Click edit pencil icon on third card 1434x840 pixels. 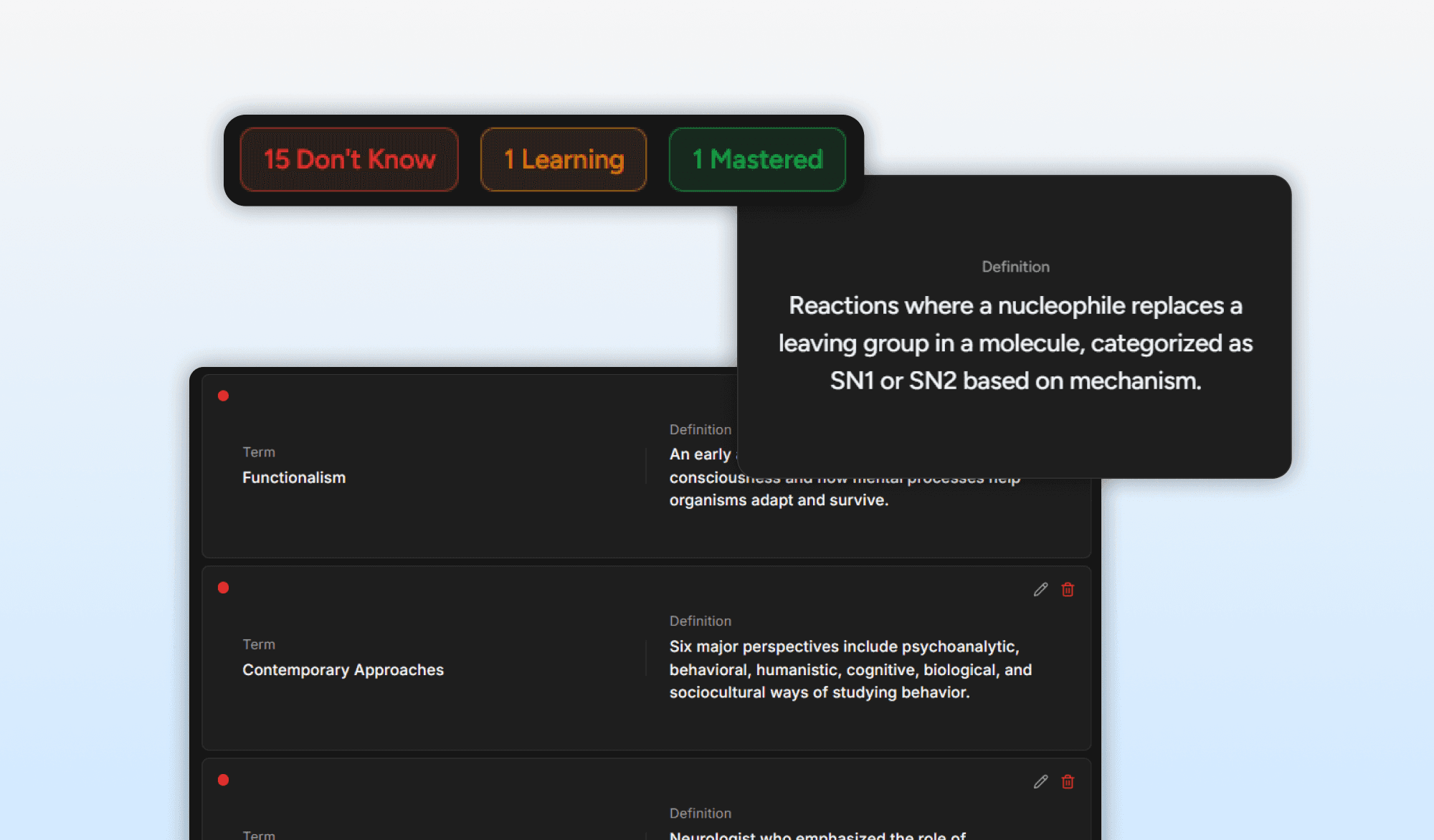pos(1040,781)
